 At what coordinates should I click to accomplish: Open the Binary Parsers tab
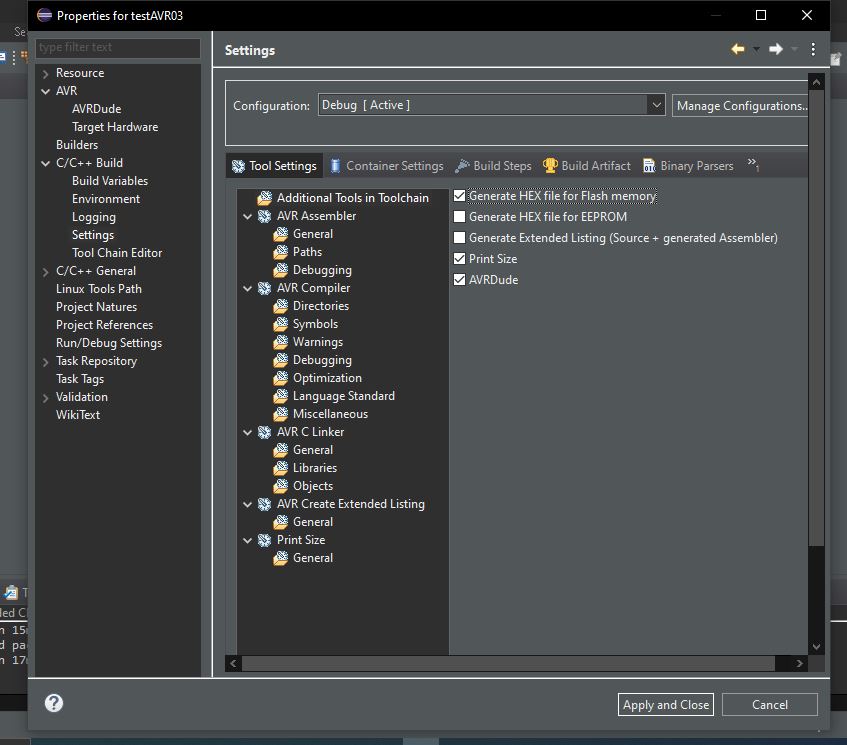click(x=688, y=166)
